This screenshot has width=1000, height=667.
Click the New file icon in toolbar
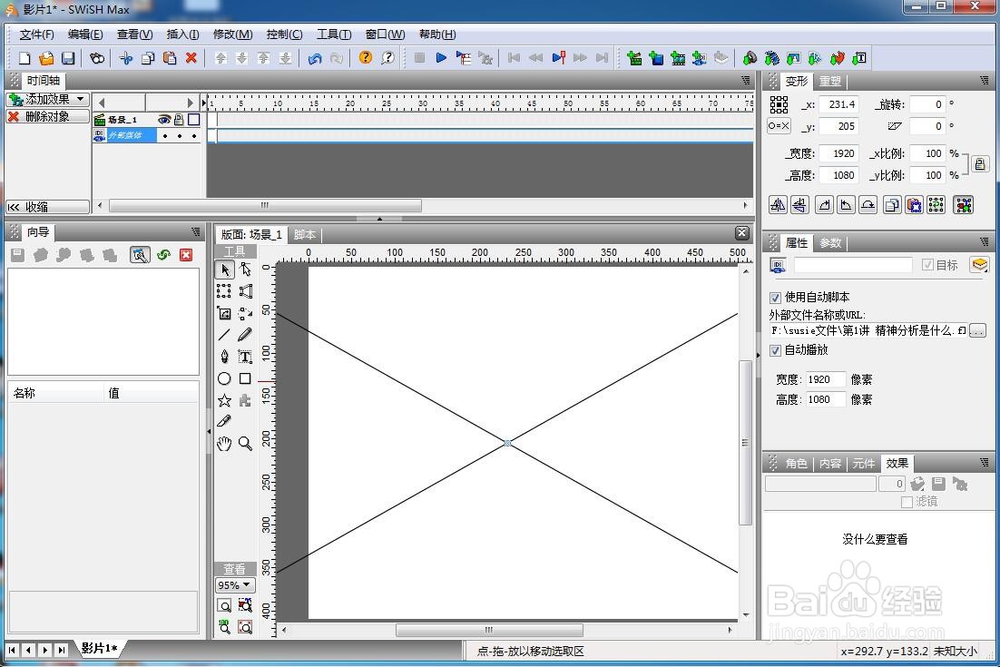point(24,59)
